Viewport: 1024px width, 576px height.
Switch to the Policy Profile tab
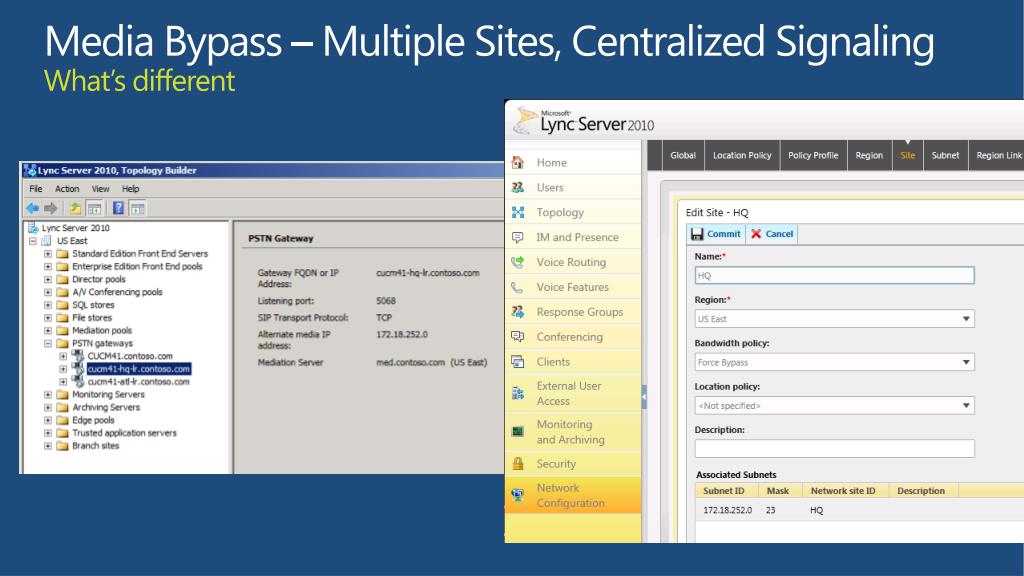[x=813, y=155]
